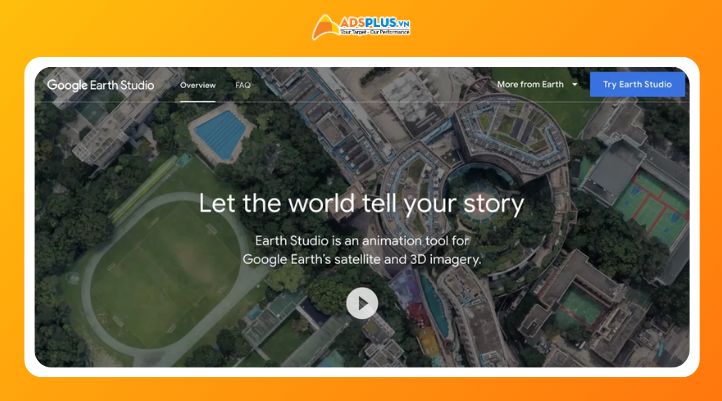722x401 pixels.
Task: Open the Overview tab
Action: pyautogui.click(x=198, y=85)
